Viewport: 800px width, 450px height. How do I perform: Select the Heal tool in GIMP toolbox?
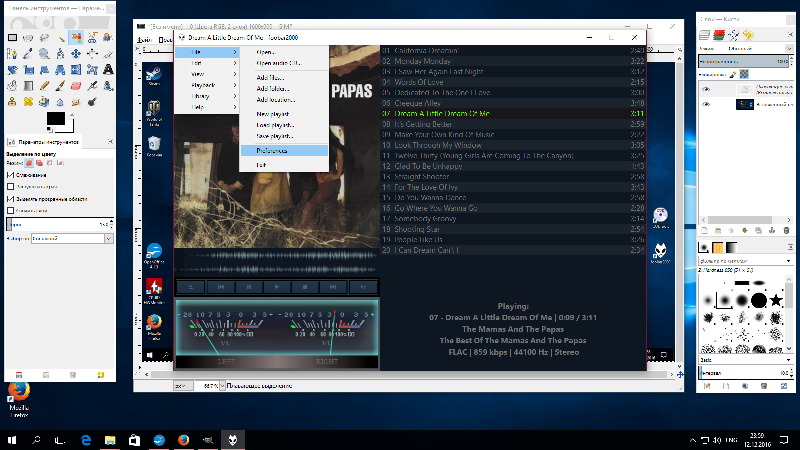tap(28, 102)
